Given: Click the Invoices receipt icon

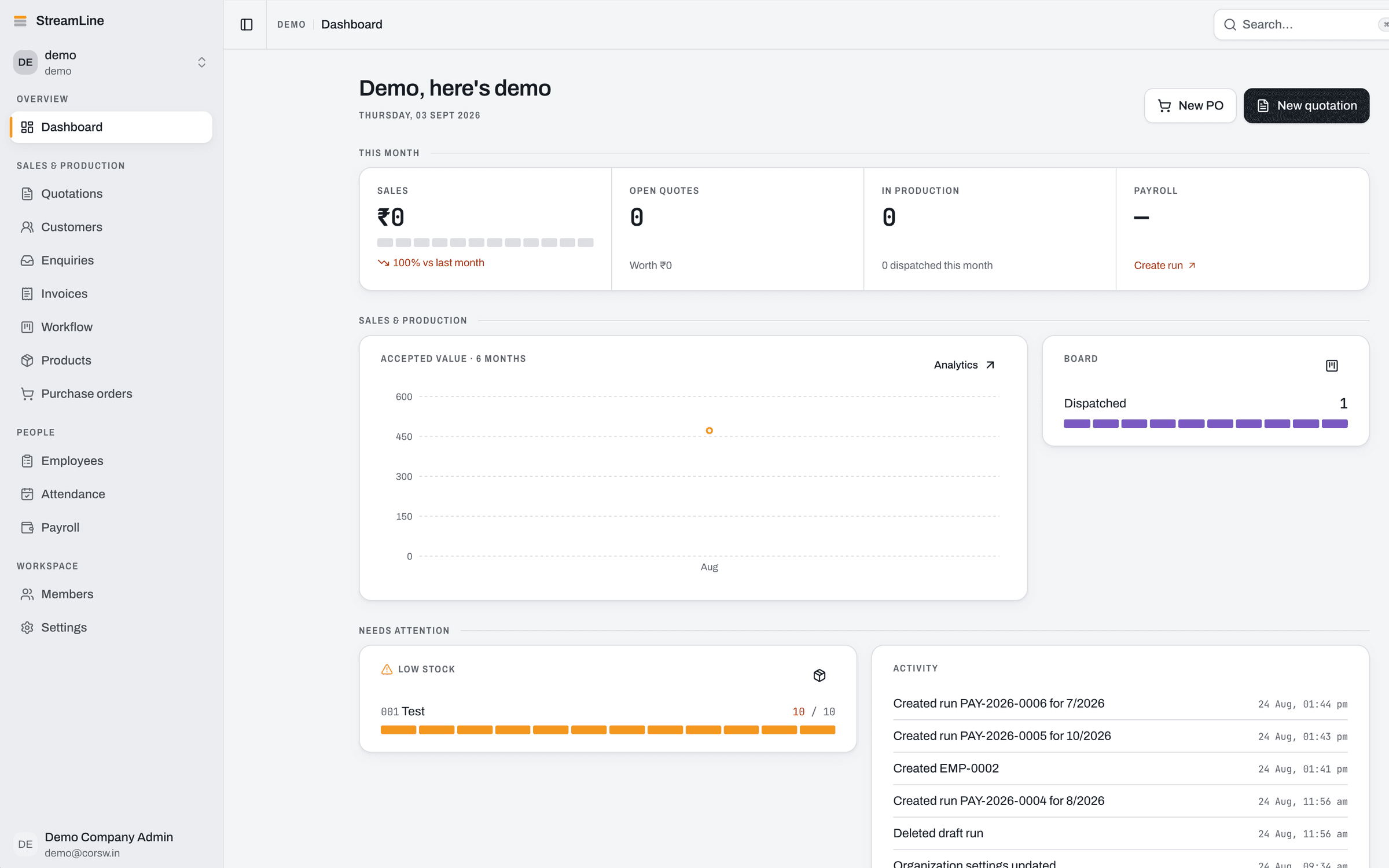Looking at the screenshot, I should (27, 294).
